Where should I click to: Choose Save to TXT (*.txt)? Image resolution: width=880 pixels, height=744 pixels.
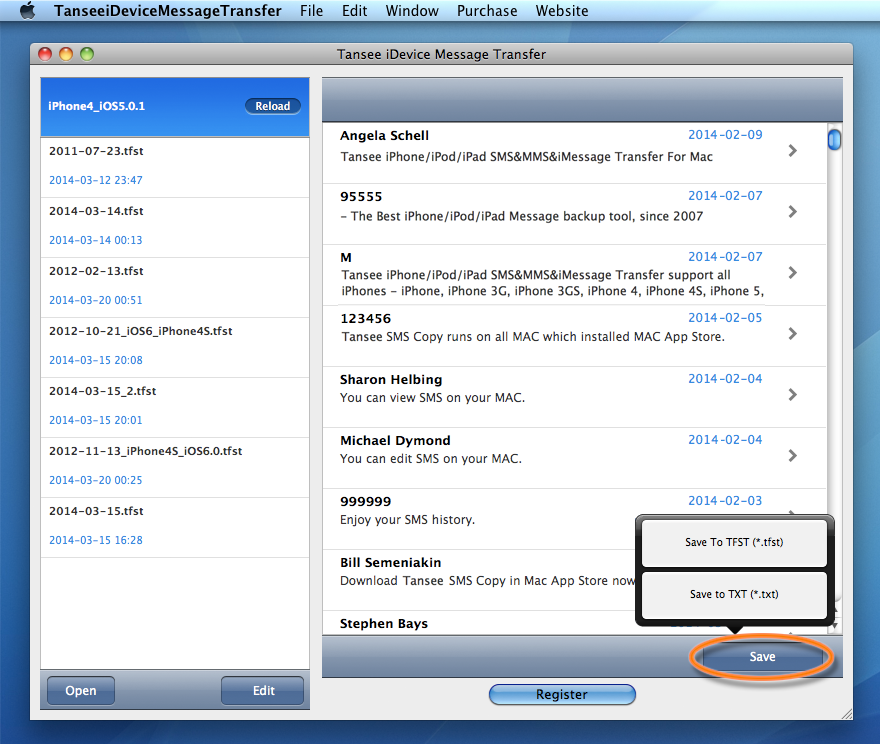(734, 594)
